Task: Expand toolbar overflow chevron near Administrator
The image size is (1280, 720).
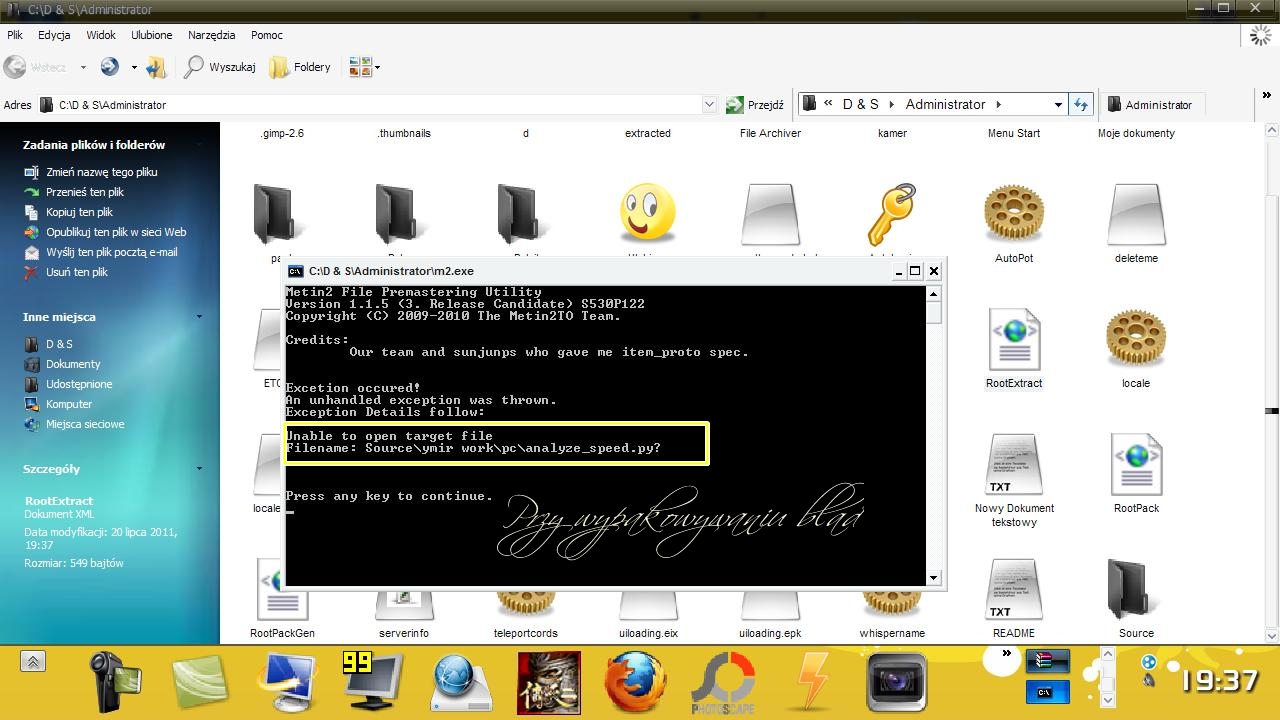Action: [x=1266, y=97]
